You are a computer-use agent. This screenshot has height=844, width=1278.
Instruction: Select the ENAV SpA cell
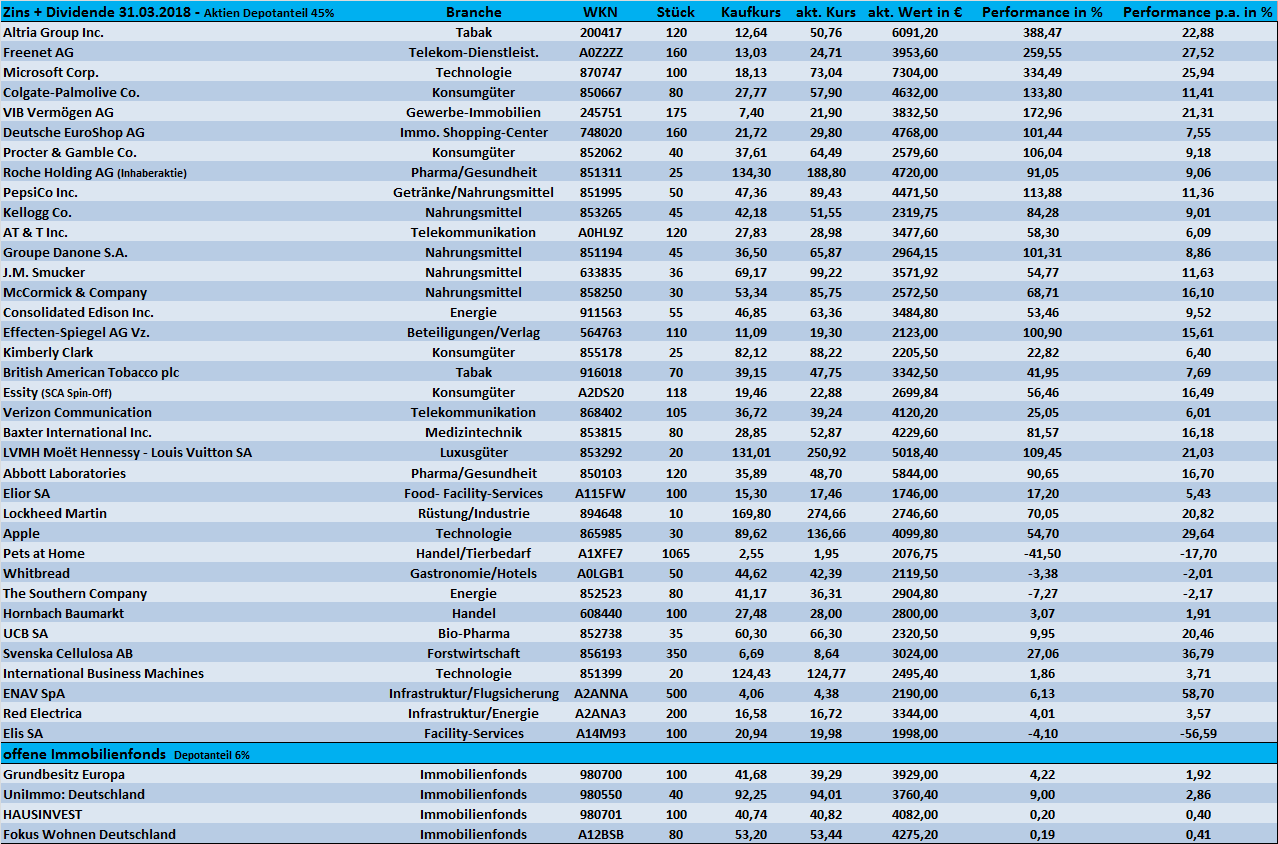tap(35, 693)
